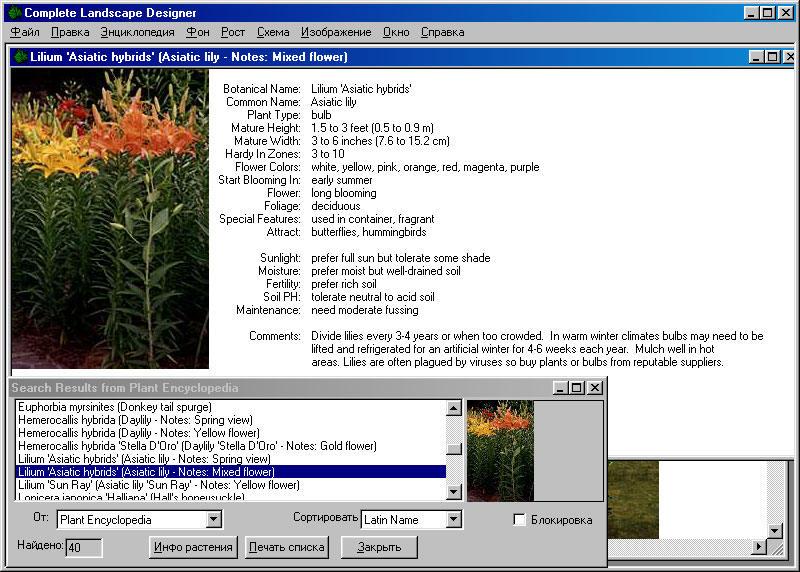Viewport: 800px width, 572px height.
Task: Click the background window's scroll down arrow
Action: [x=775, y=531]
